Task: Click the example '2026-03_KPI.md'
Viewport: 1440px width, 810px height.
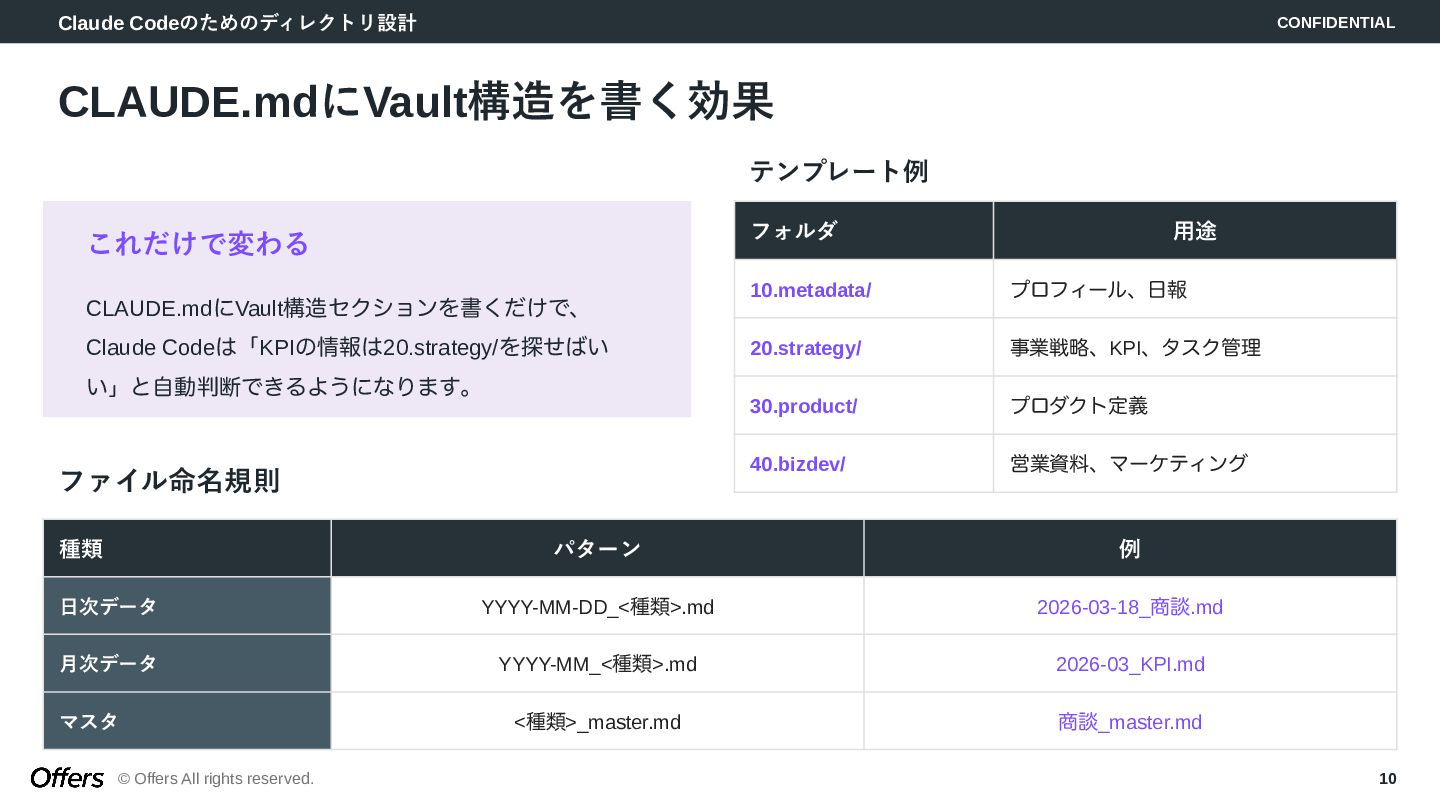Action: [x=1130, y=664]
